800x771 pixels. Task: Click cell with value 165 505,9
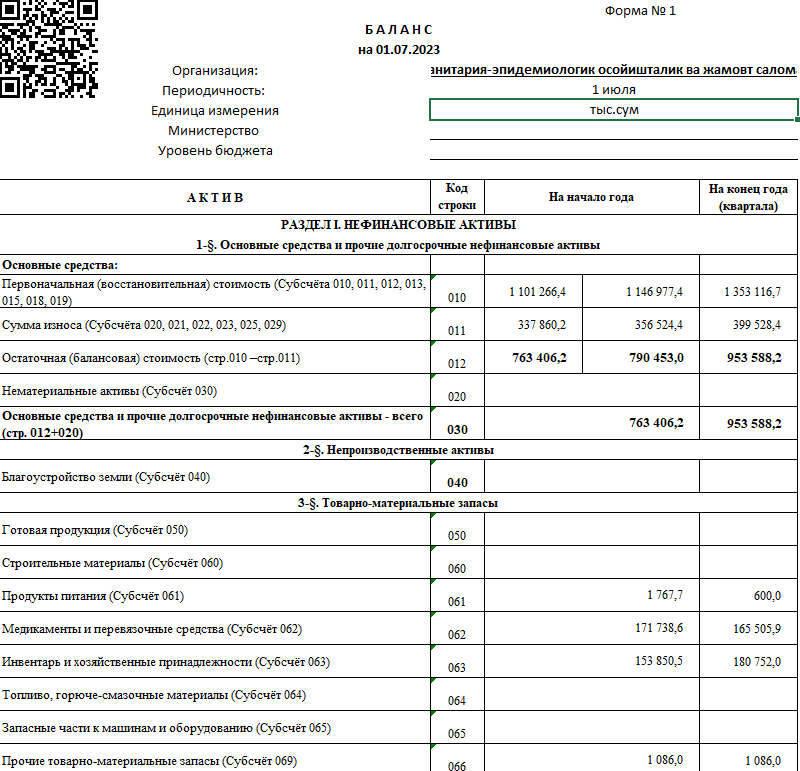[748, 628]
